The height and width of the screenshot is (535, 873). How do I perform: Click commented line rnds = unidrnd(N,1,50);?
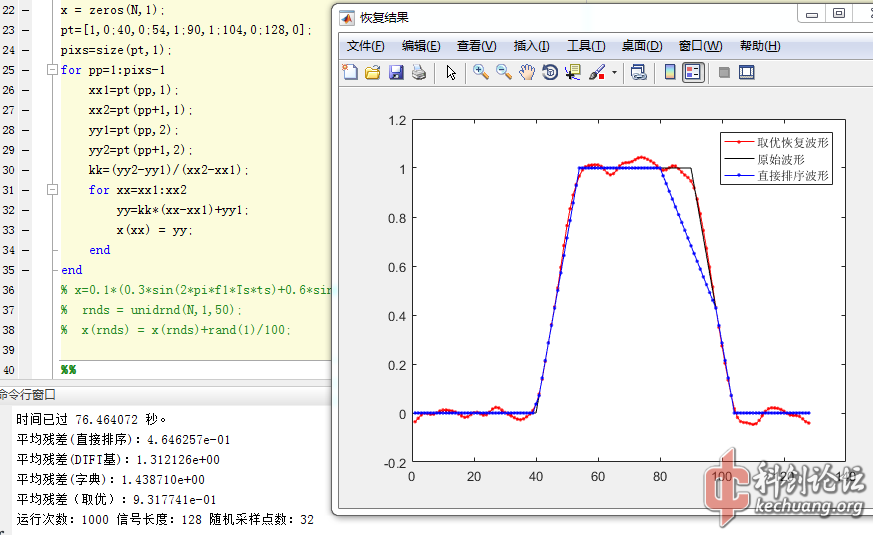coord(151,310)
